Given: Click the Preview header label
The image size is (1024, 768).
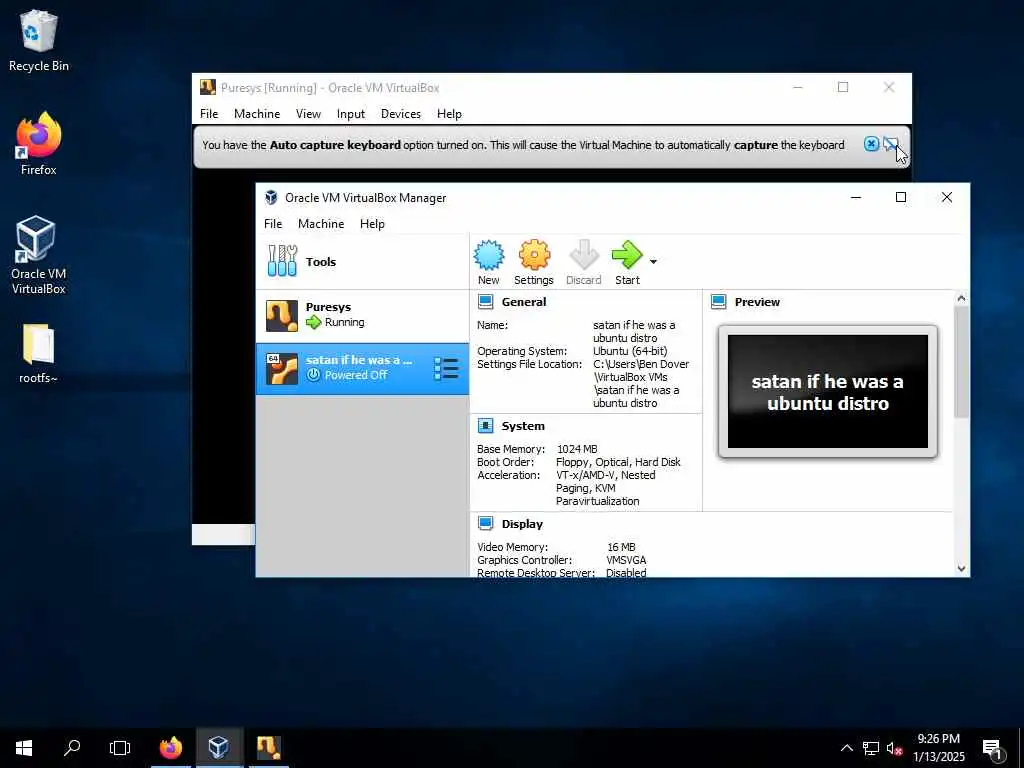Looking at the screenshot, I should coord(757,302).
